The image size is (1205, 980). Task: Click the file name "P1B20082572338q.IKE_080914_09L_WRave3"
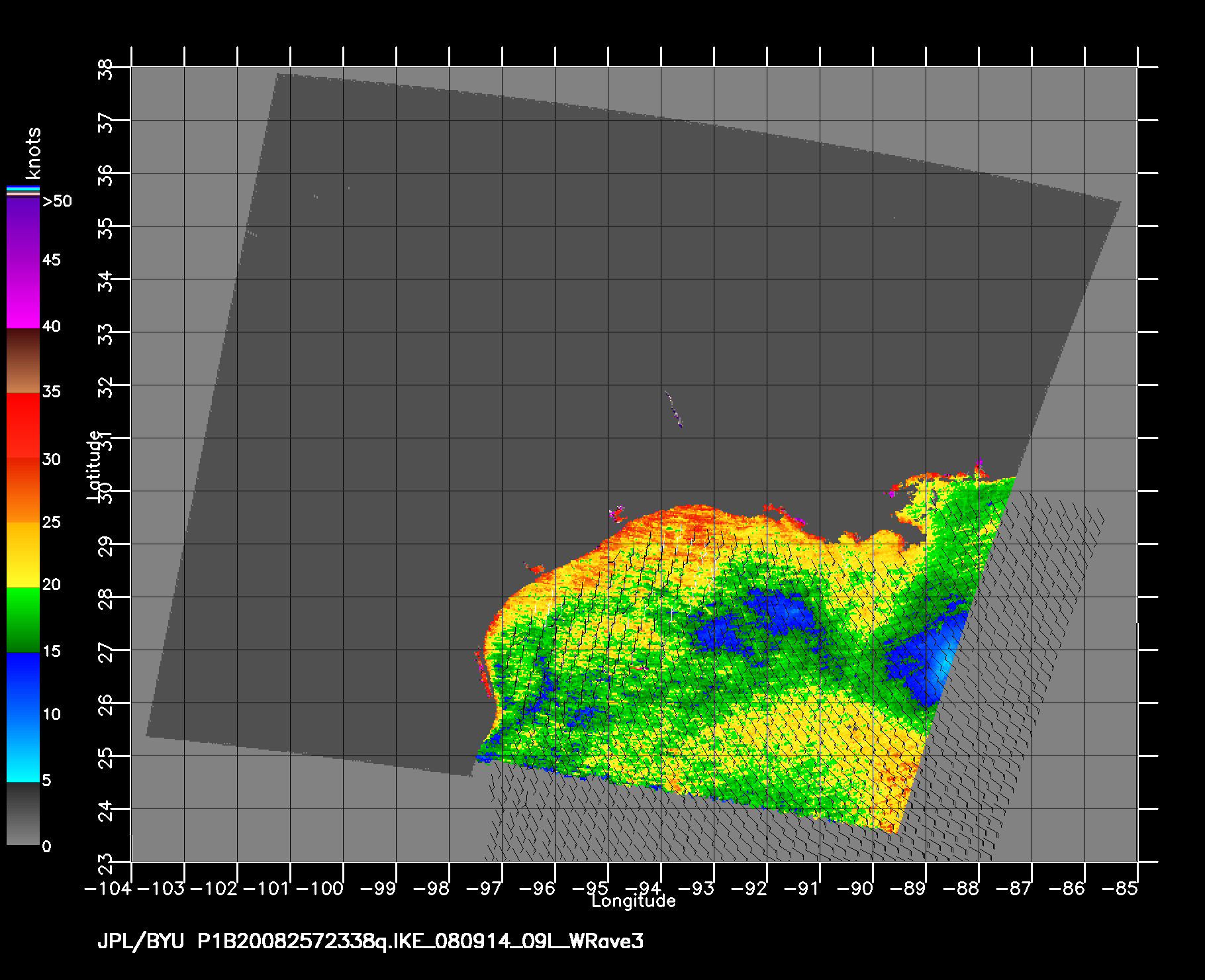420,942
